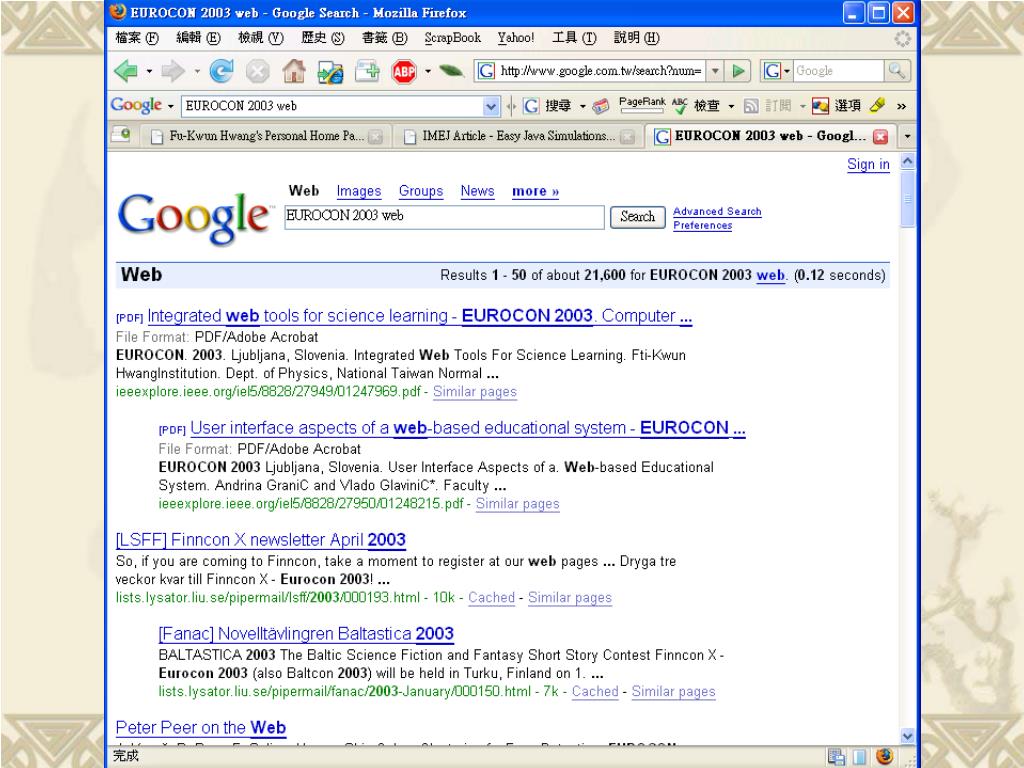Screen dimensions: 1024x768
Task: Open the Yahoo! menu
Action: tap(516, 38)
